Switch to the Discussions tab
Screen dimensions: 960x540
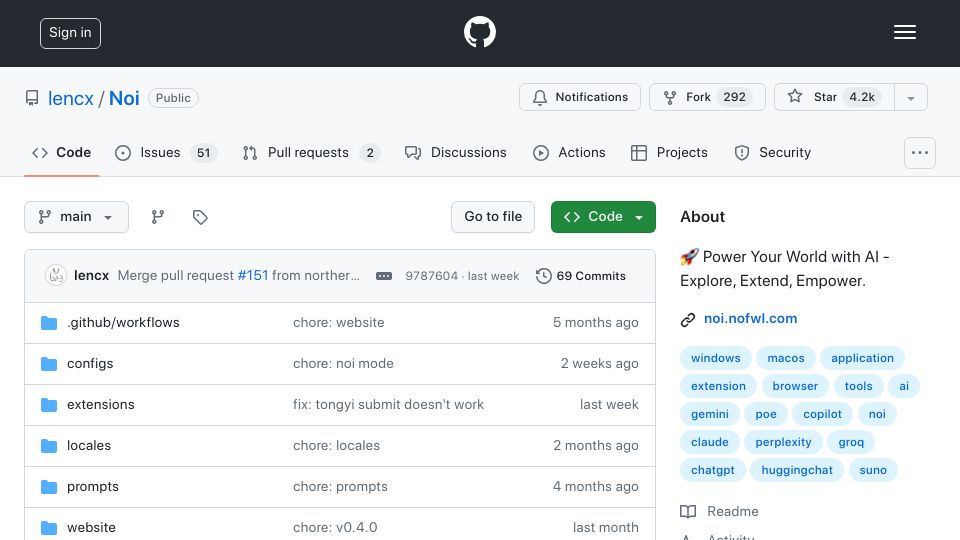(x=456, y=152)
